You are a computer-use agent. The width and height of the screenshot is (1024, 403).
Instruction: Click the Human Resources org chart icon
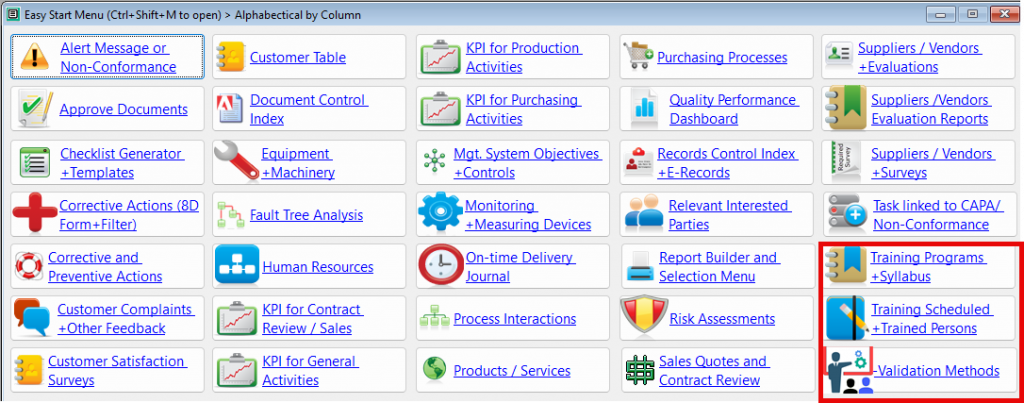coord(236,266)
